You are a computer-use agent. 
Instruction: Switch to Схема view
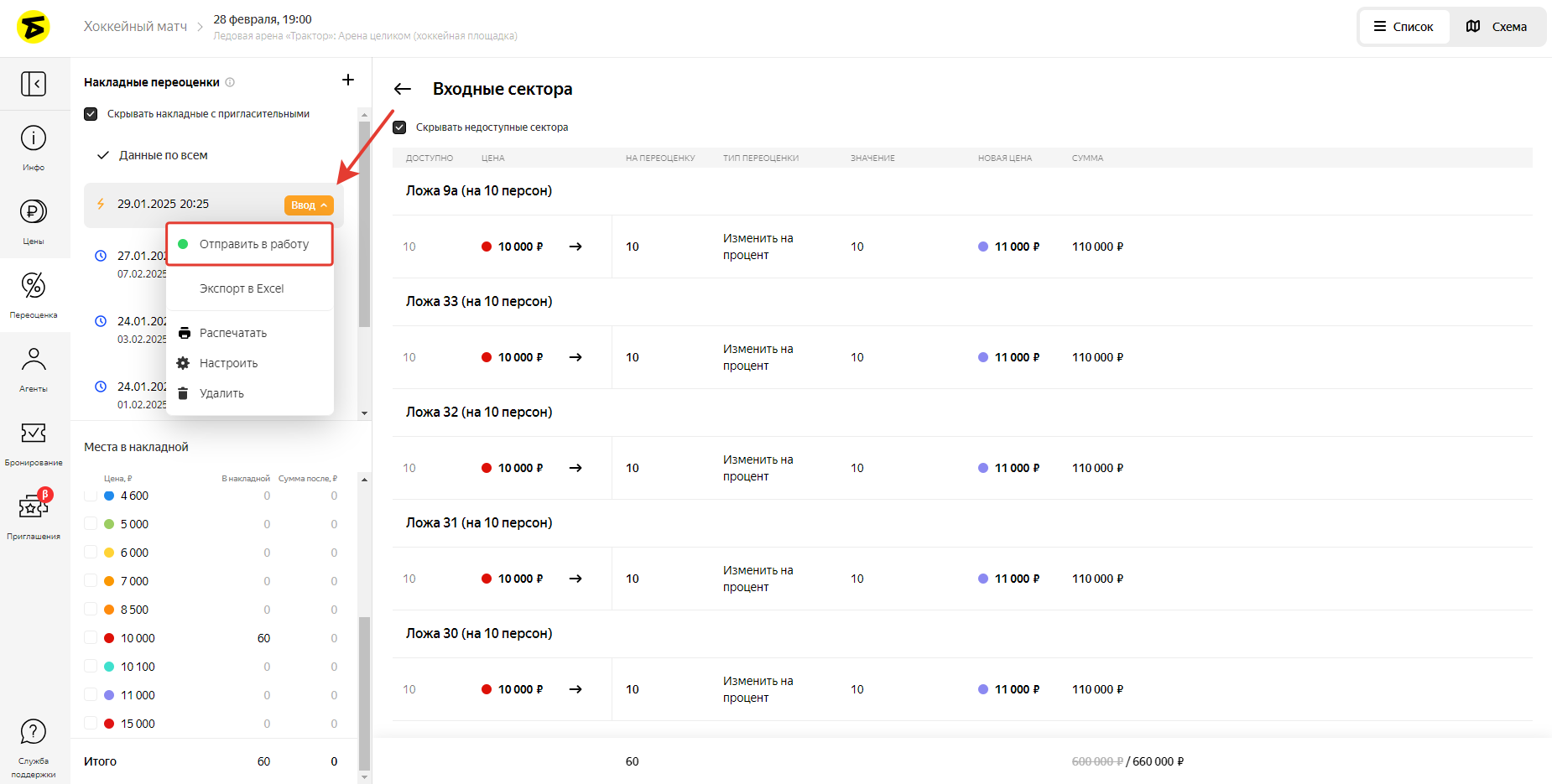click(1496, 27)
